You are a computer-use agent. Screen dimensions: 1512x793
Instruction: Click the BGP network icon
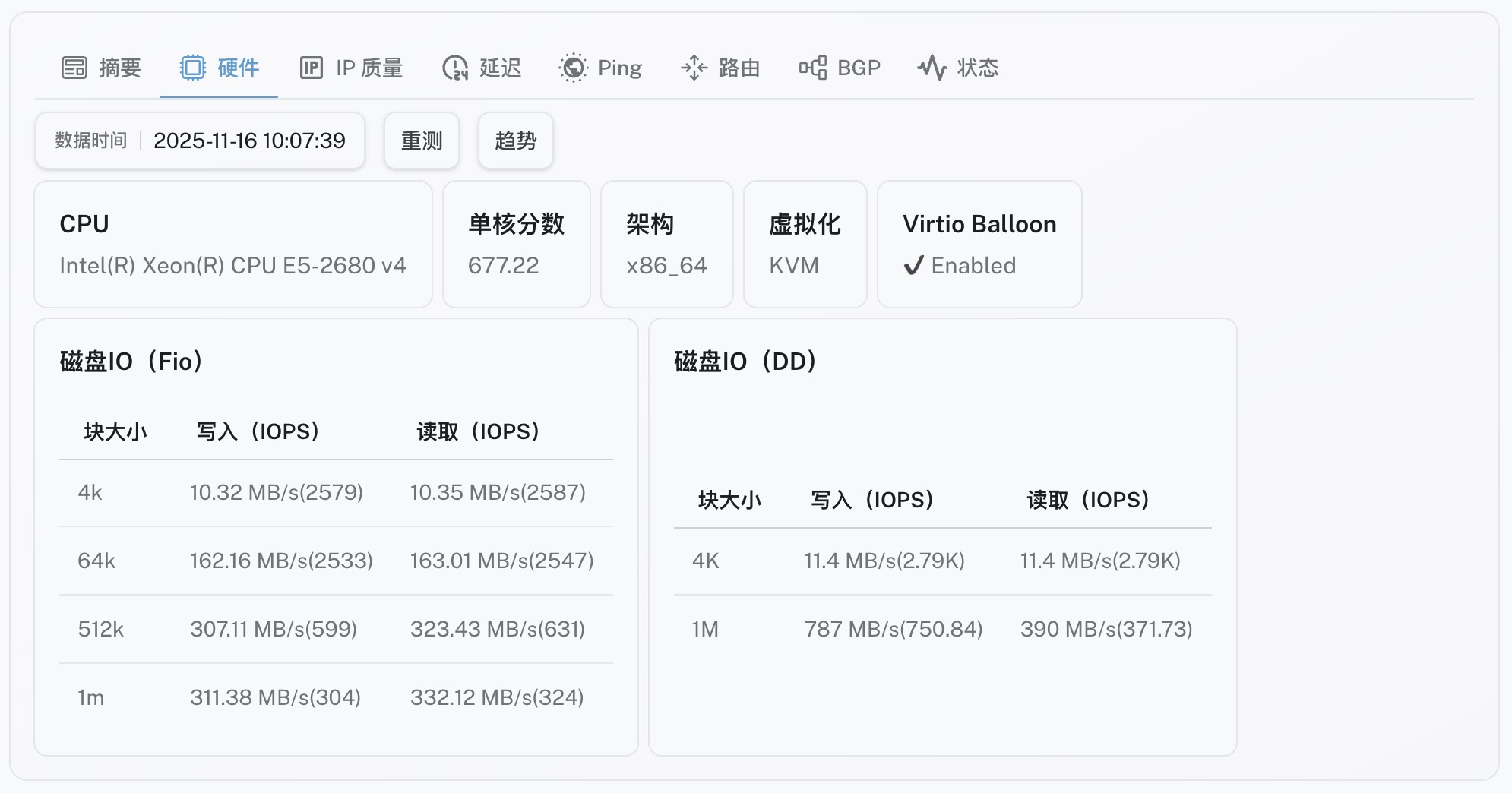point(812,68)
